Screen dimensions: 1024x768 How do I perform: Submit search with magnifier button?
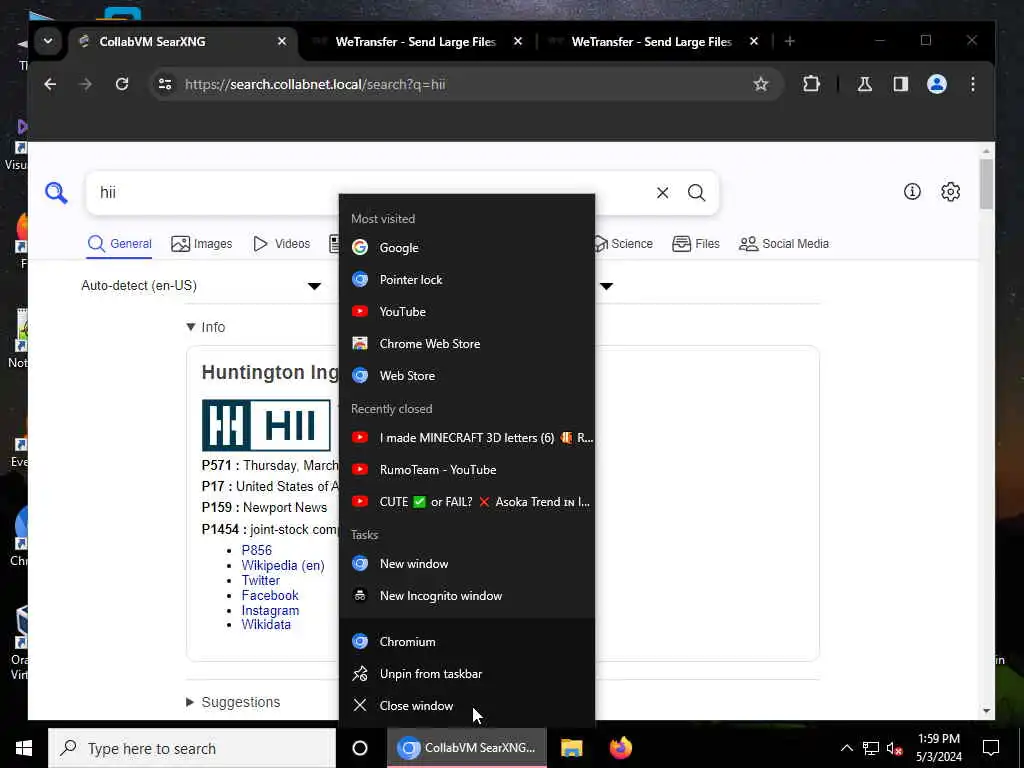(x=696, y=193)
